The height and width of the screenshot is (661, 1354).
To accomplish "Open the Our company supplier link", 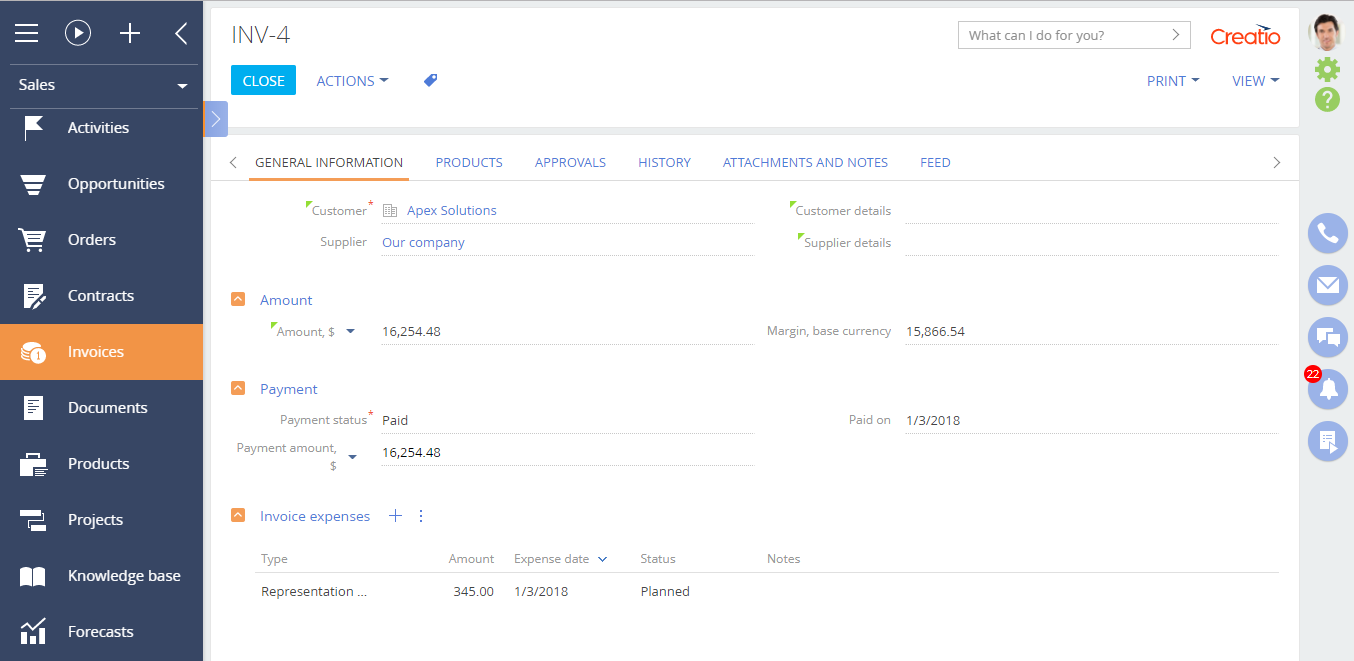I will click(x=423, y=243).
